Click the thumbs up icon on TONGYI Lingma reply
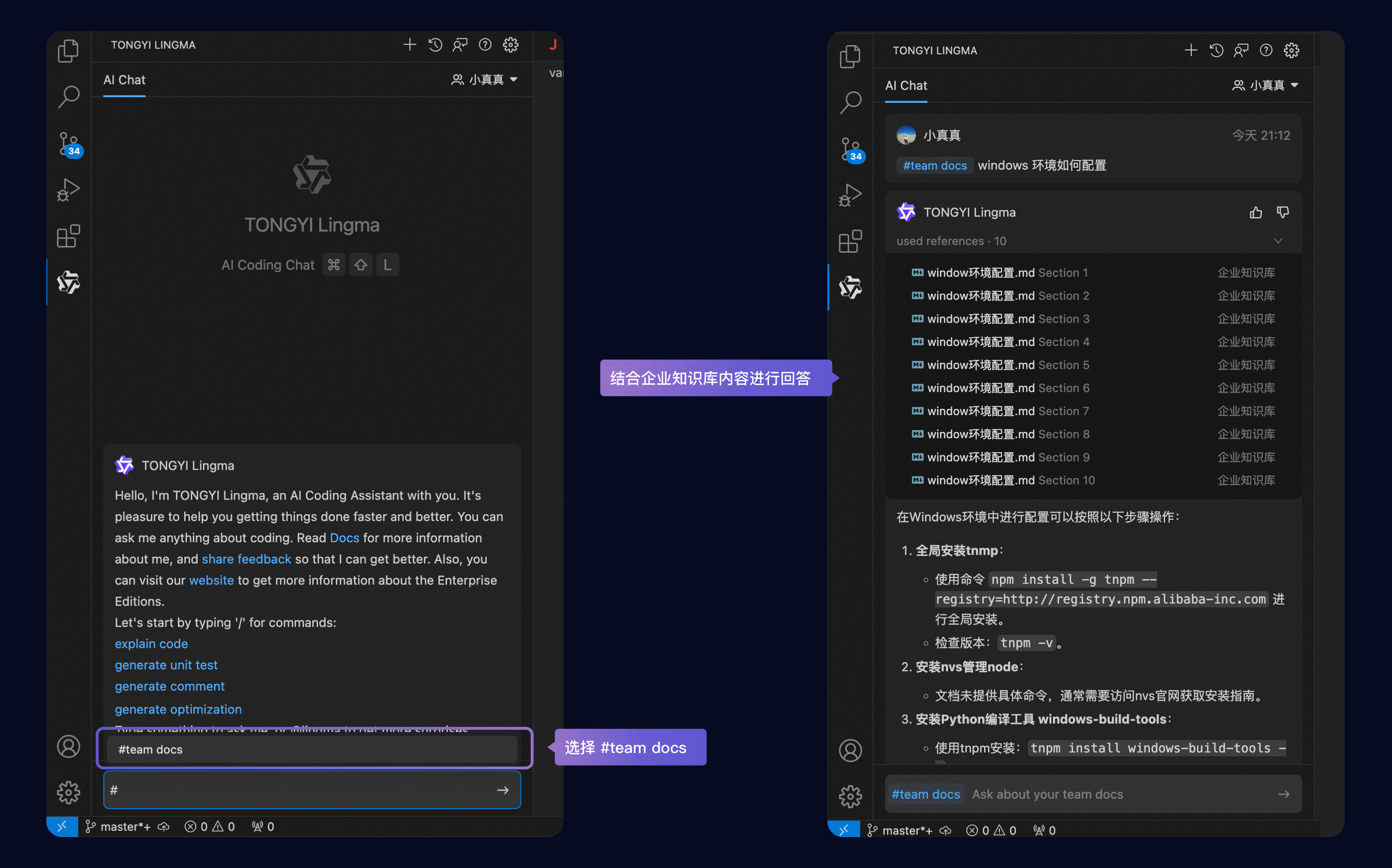This screenshot has height=868, width=1392. pyautogui.click(x=1255, y=212)
